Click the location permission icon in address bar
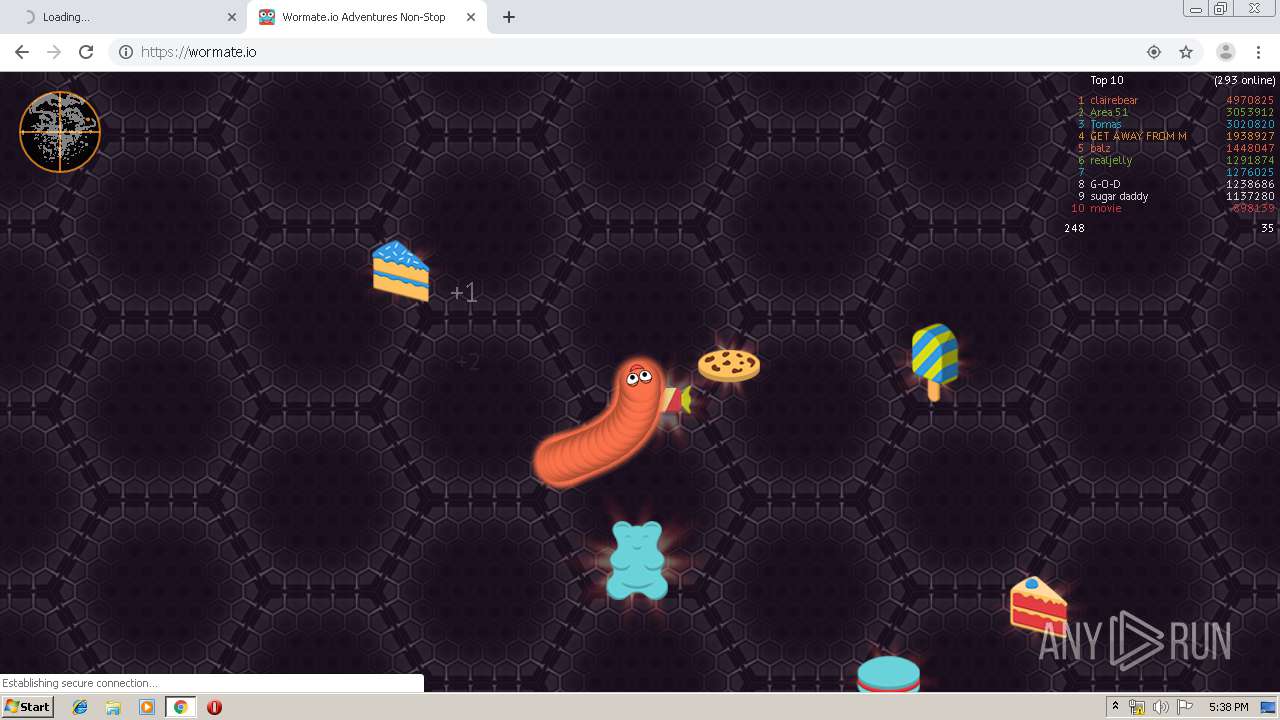This screenshot has height=720, width=1280. 1154,52
